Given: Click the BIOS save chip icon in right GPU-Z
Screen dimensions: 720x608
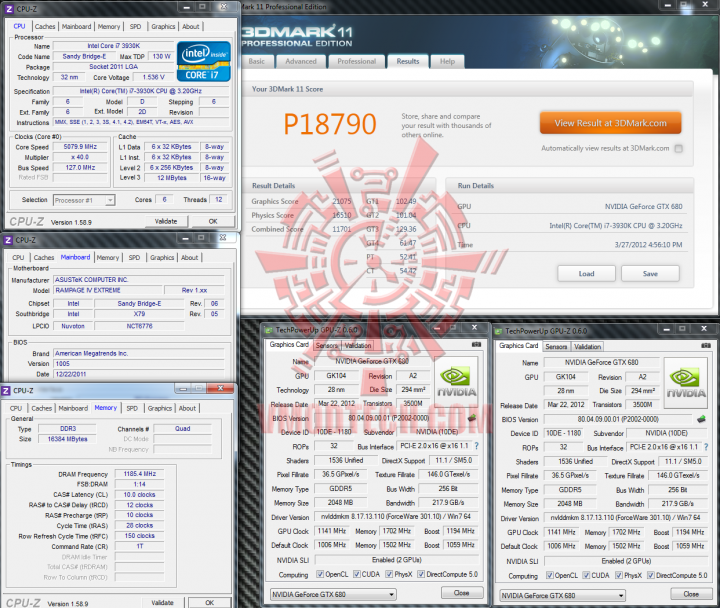Looking at the screenshot, I should 701,419.
